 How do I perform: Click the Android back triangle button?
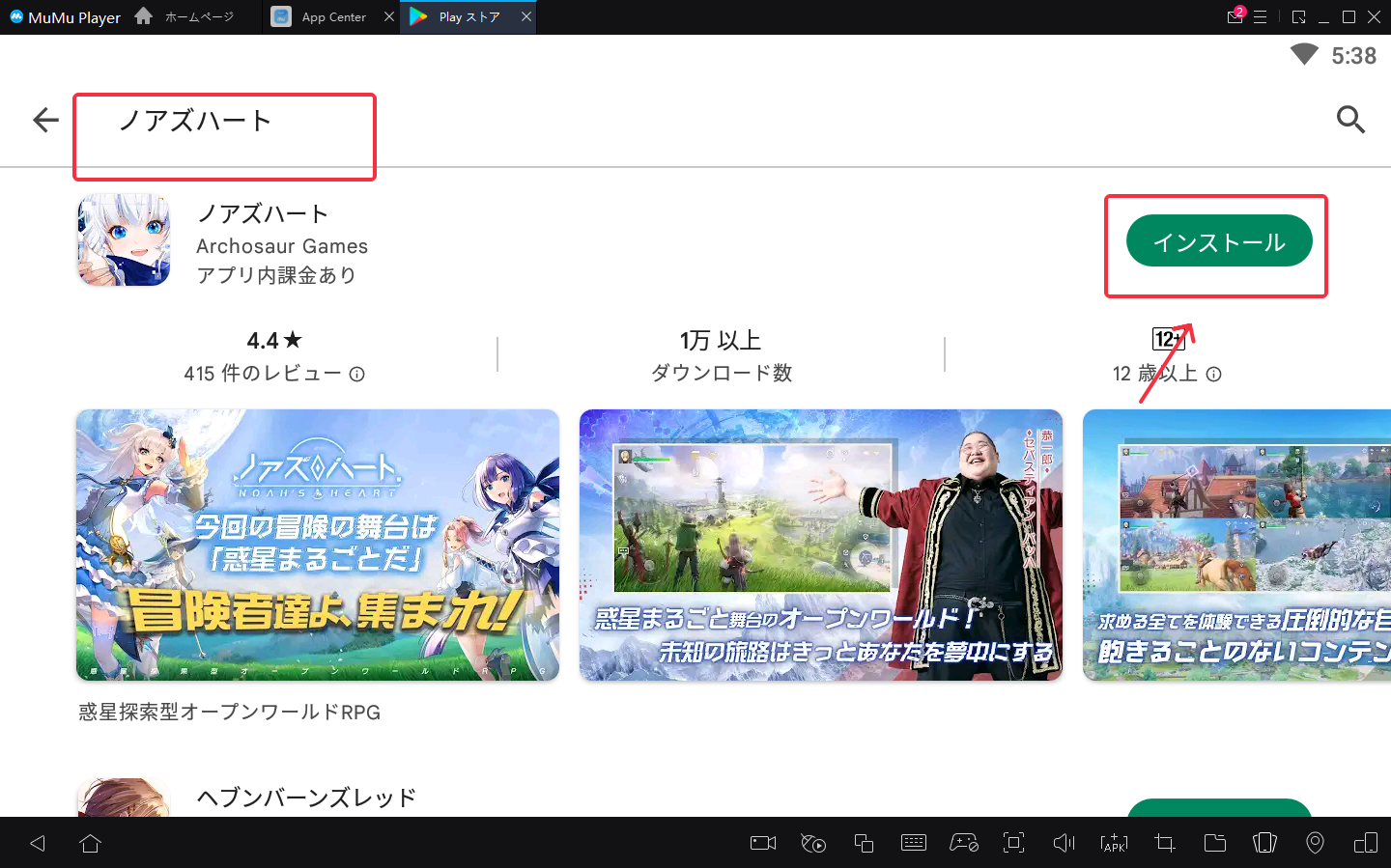(x=38, y=843)
